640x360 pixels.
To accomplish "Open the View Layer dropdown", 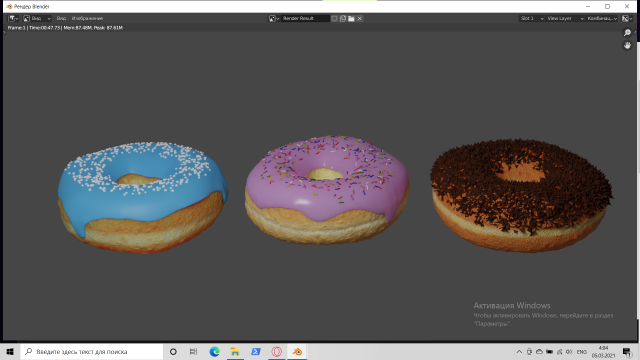I will pyautogui.click(x=565, y=18).
